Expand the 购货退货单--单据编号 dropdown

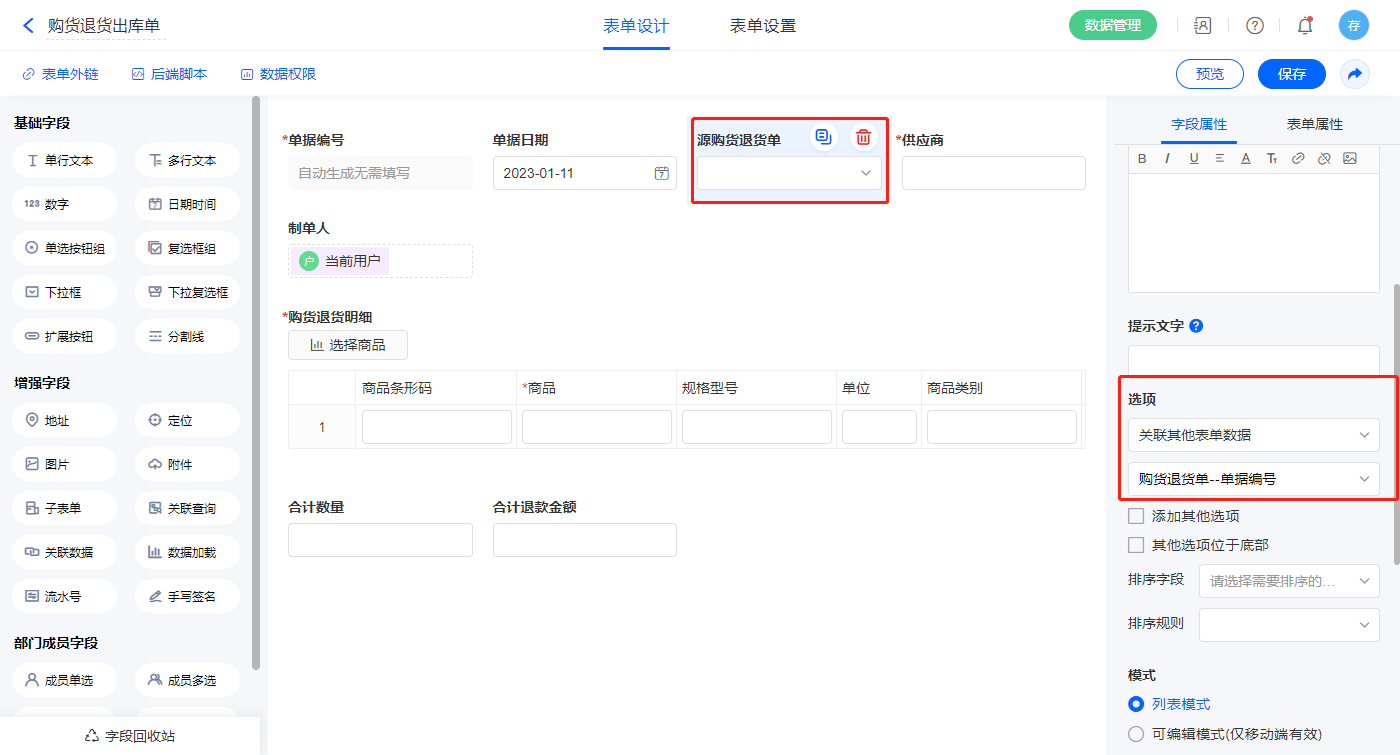[1253, 479]
